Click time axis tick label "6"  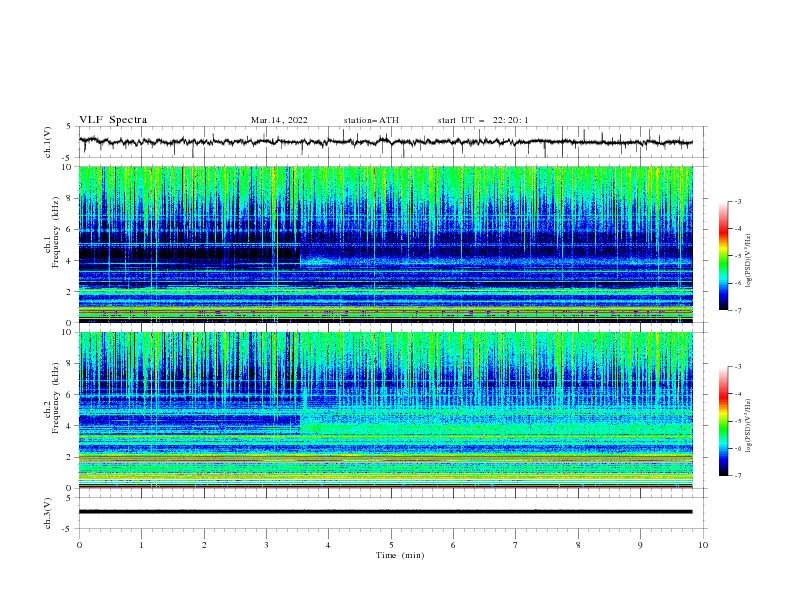click(453, 545)
